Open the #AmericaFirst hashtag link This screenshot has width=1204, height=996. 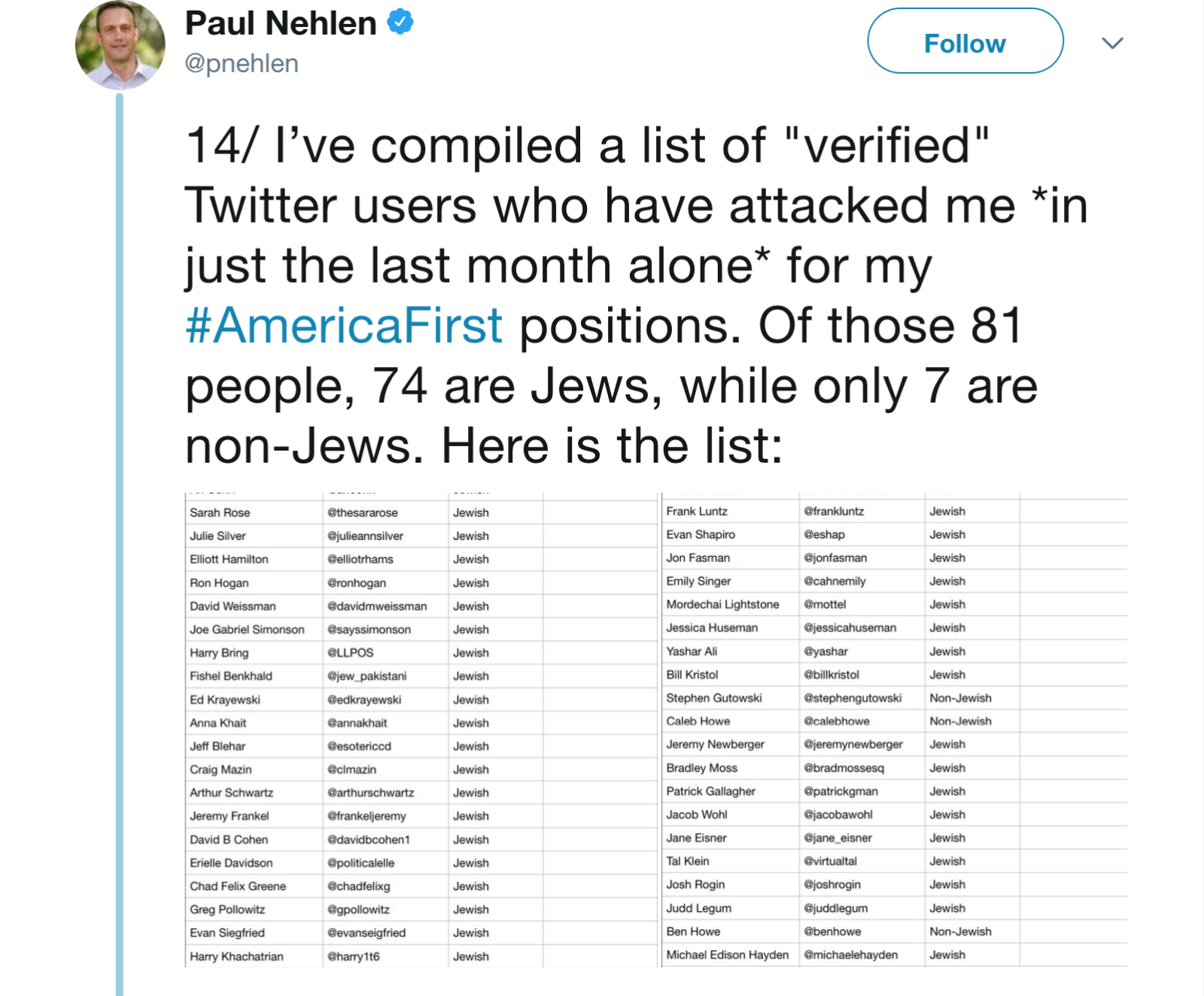coord(344,326)
